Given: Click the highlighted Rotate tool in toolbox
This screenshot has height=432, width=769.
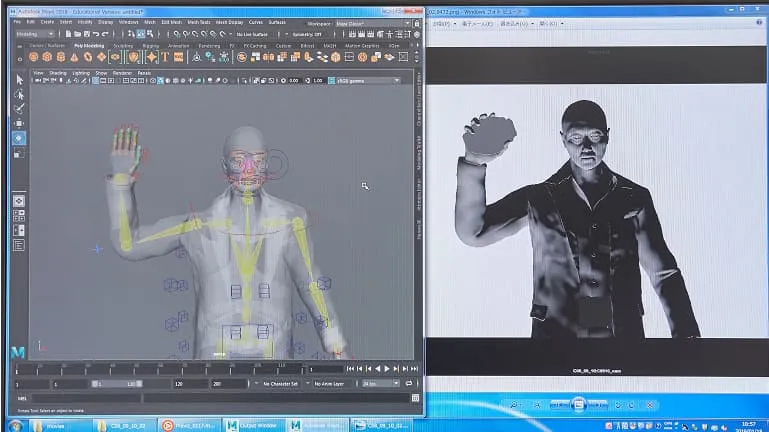Looking at the screenshot, I should (19, 138).
